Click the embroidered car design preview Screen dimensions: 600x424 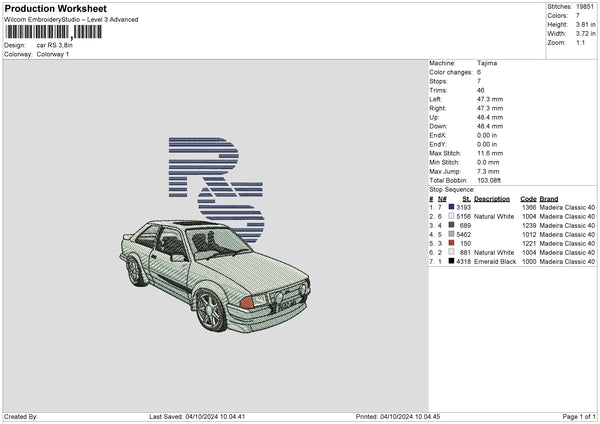point(215,276)
